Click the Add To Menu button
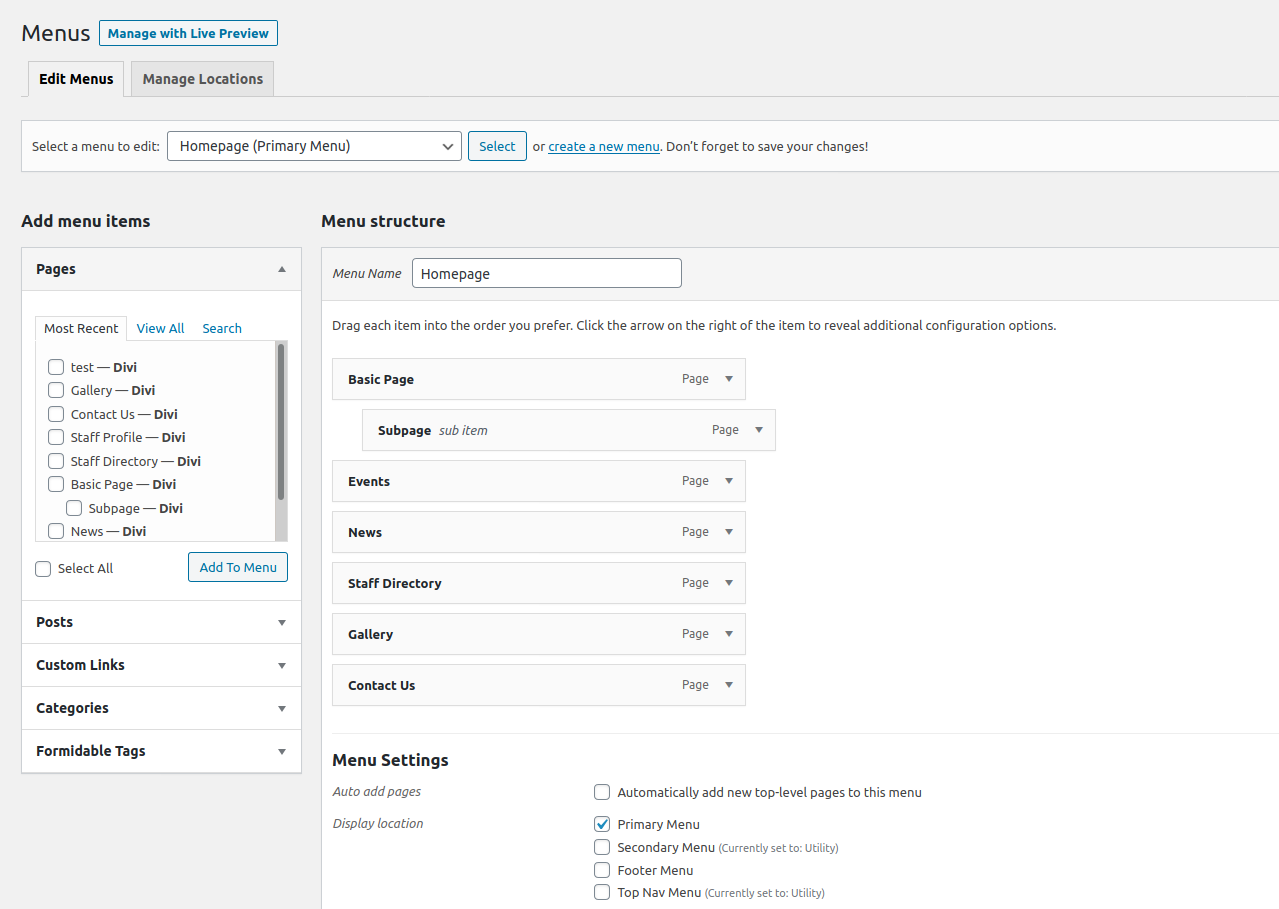Viewport: 1279px width, 909px height. pos(238,567)
